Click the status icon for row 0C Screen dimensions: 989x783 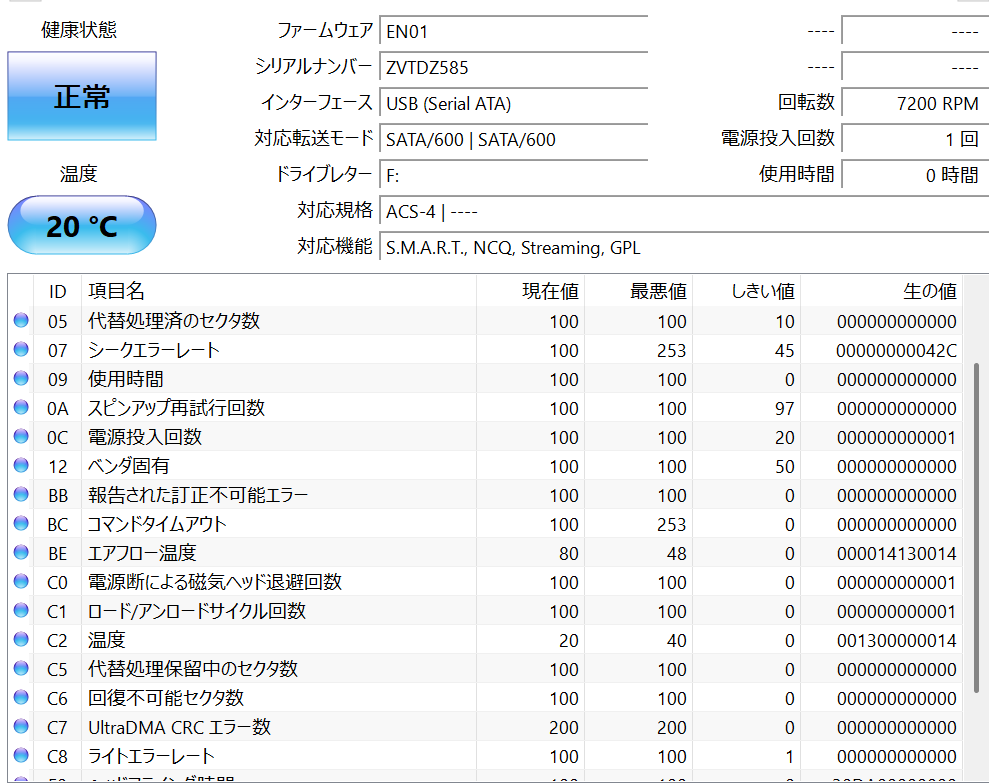click(21, 437)
